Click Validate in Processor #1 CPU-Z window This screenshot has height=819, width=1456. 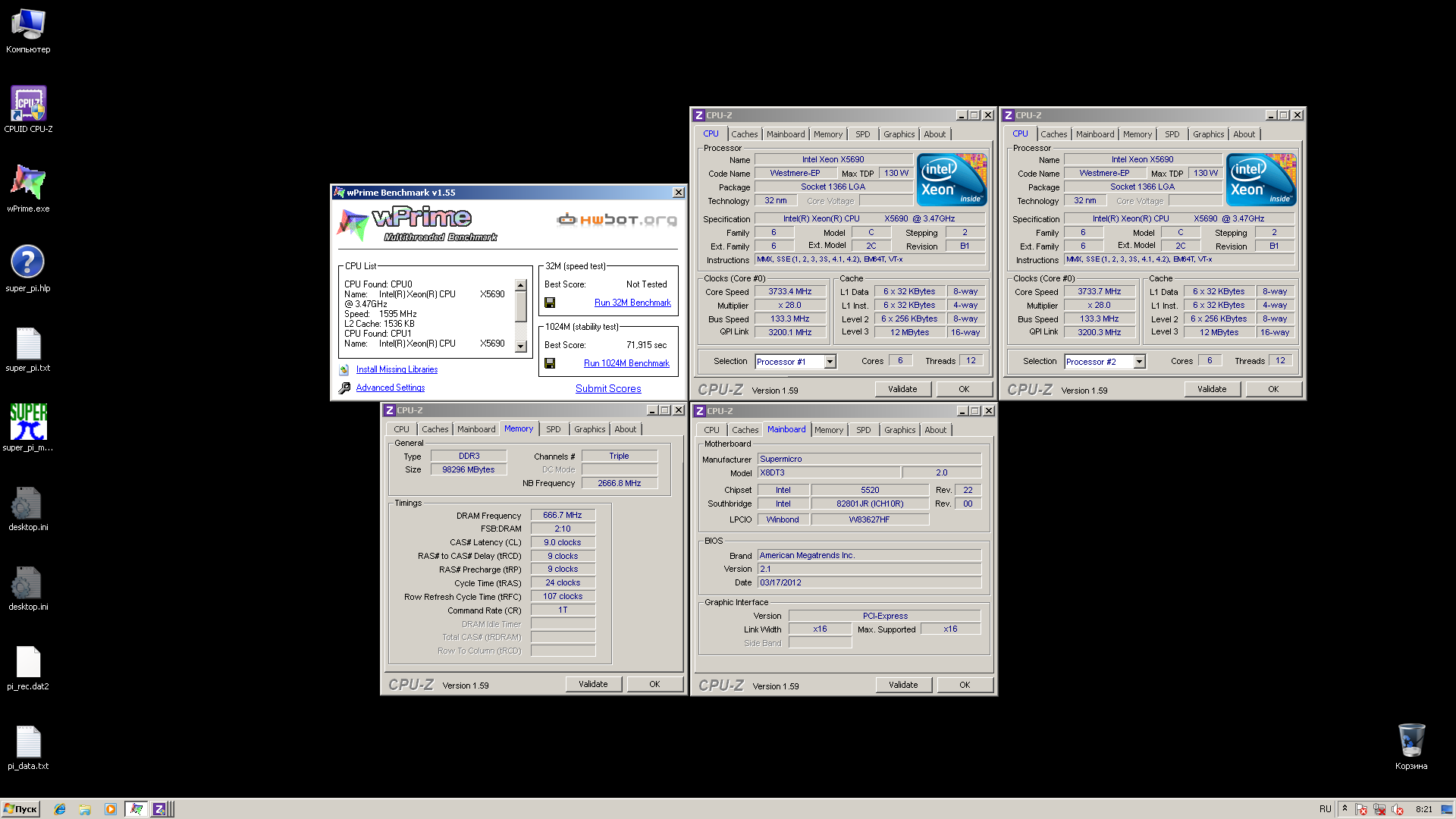902,389
